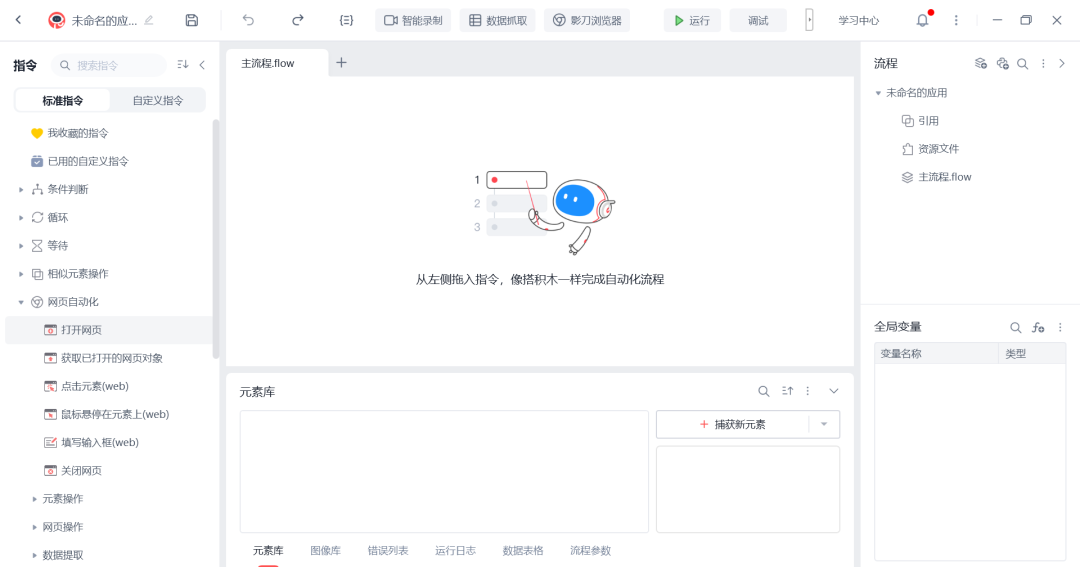The width and height of the screenshot is (1080, 567).
Task: Open notifications bell
Action: pyautogui.click(x=922, y=20)
